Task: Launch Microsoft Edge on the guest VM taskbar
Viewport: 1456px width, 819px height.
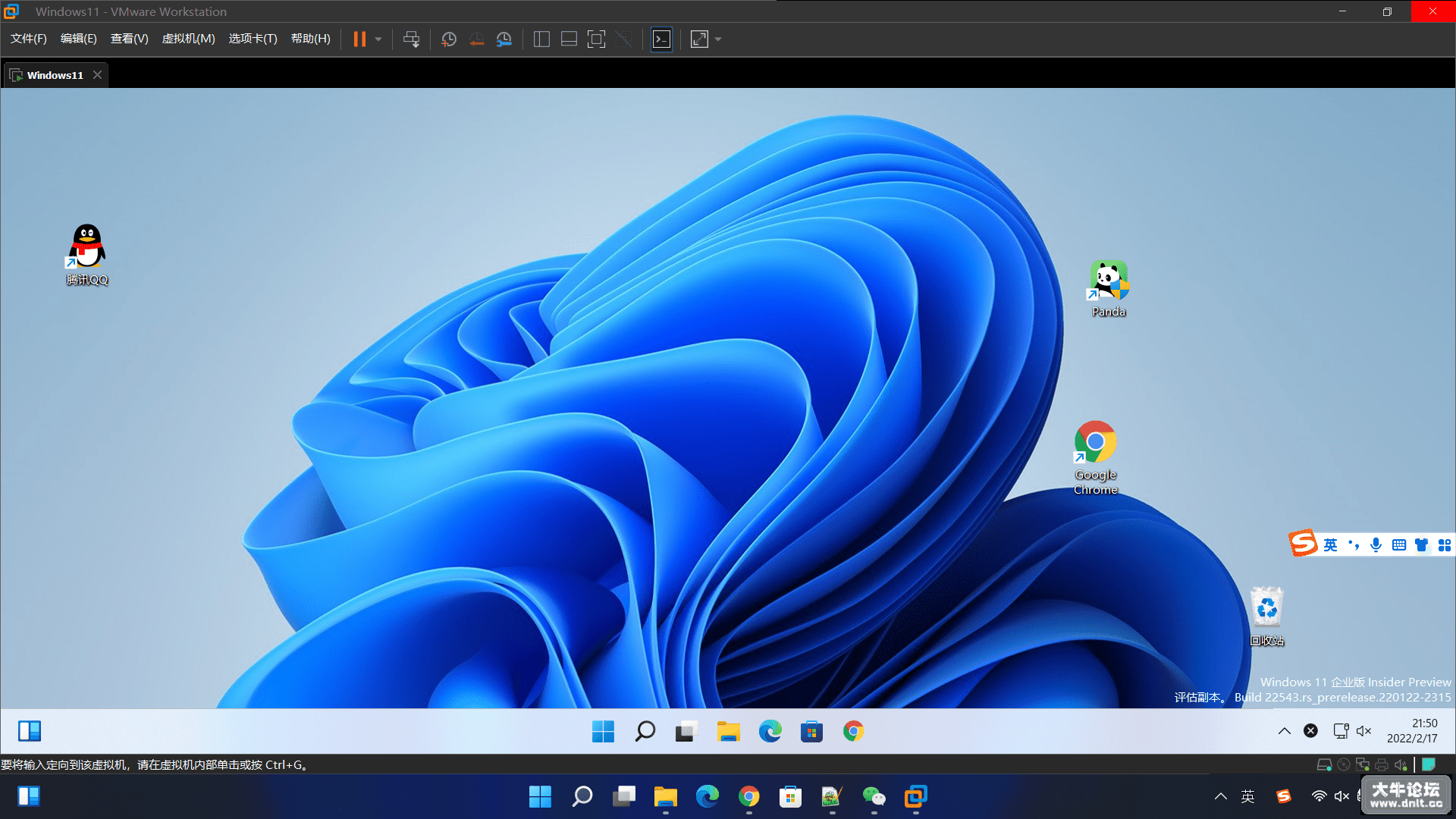Action: 770,731
